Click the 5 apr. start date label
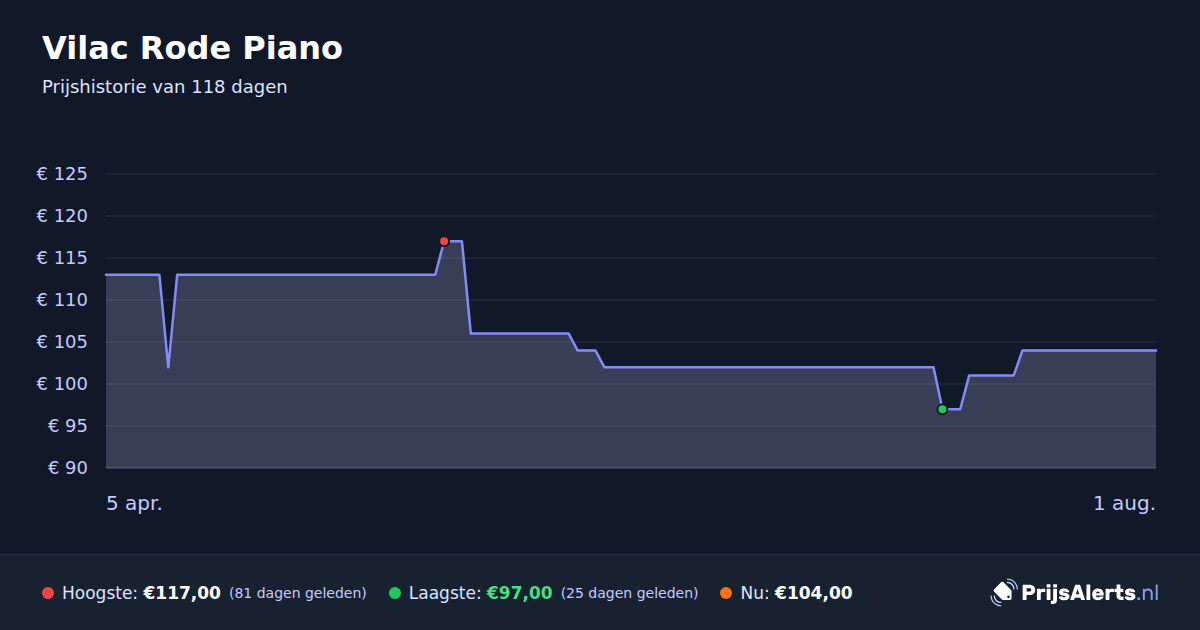This screenshot has width=1200, height=630. click(x=134, y=504)
